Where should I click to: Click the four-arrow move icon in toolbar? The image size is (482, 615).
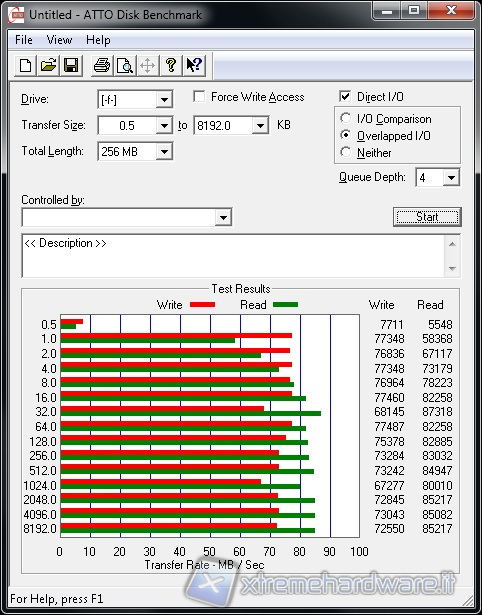click(x=147, y=65)
